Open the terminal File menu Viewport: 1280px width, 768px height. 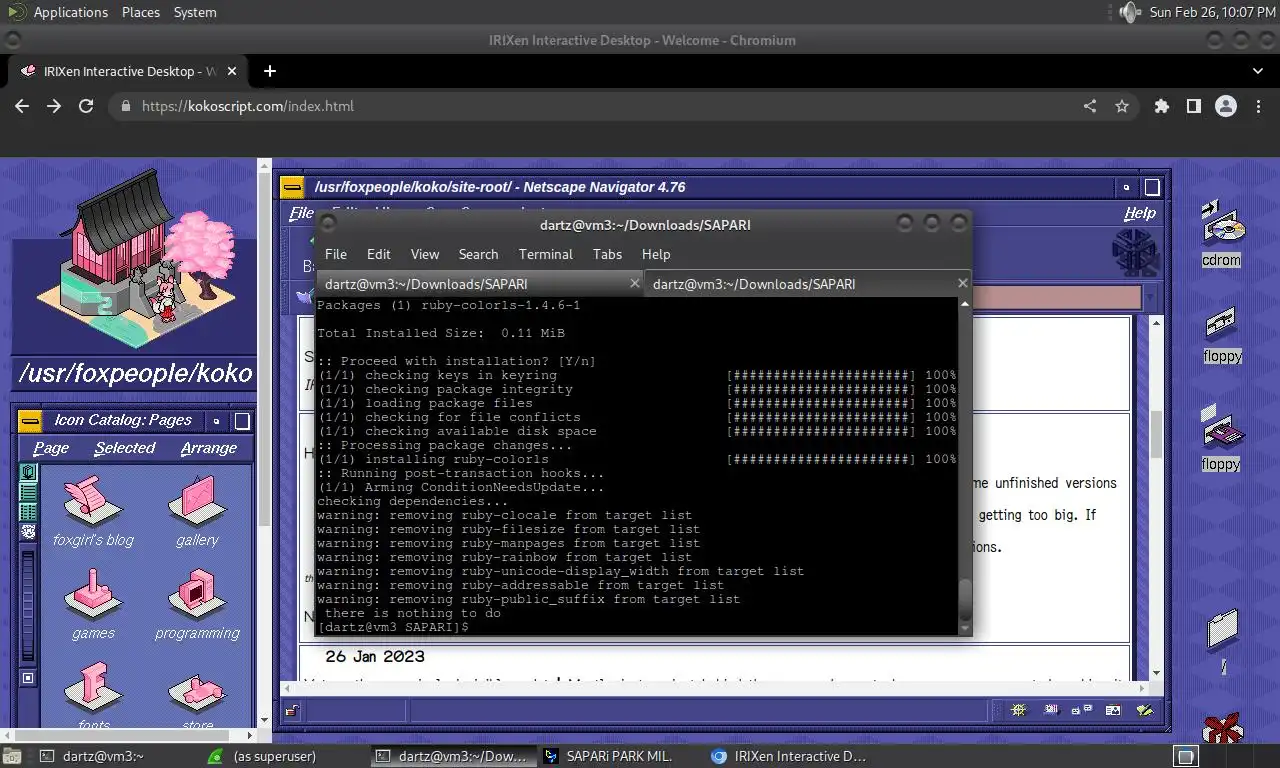click(x=336, y=254)
